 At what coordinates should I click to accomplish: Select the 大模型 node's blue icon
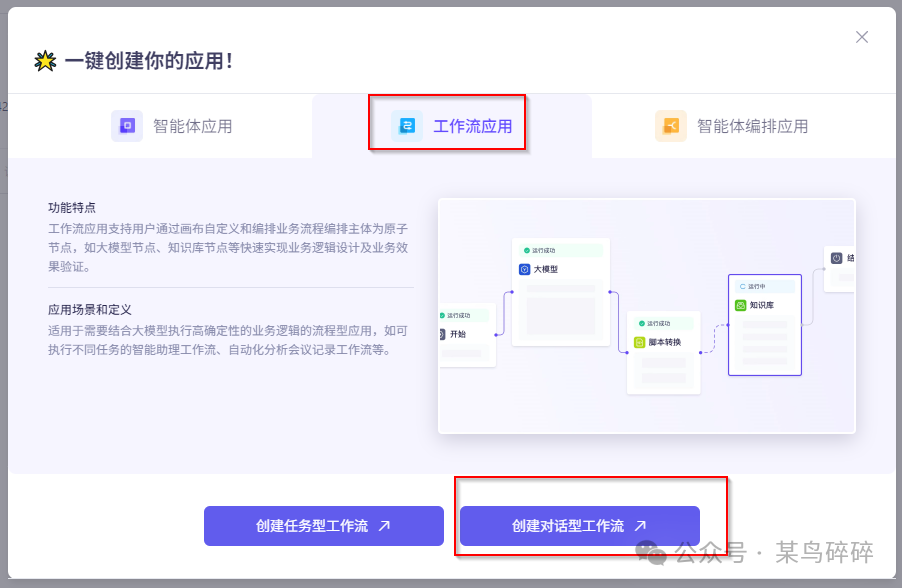pos(523,268)
